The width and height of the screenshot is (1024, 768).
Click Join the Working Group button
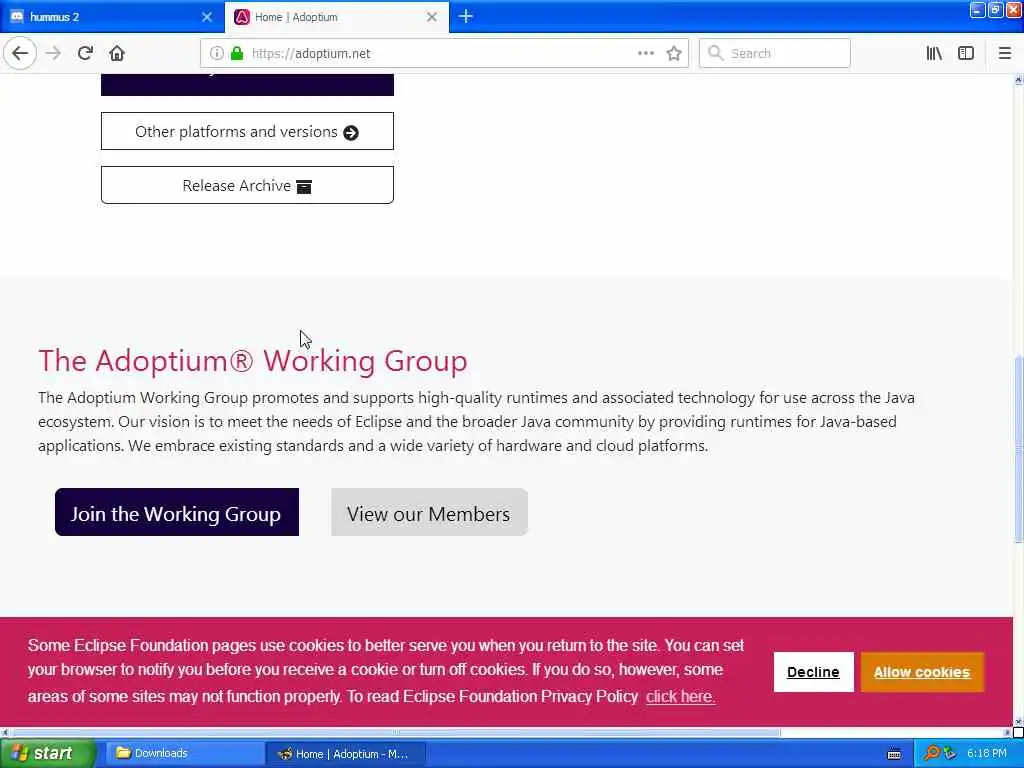coord(177,513)
